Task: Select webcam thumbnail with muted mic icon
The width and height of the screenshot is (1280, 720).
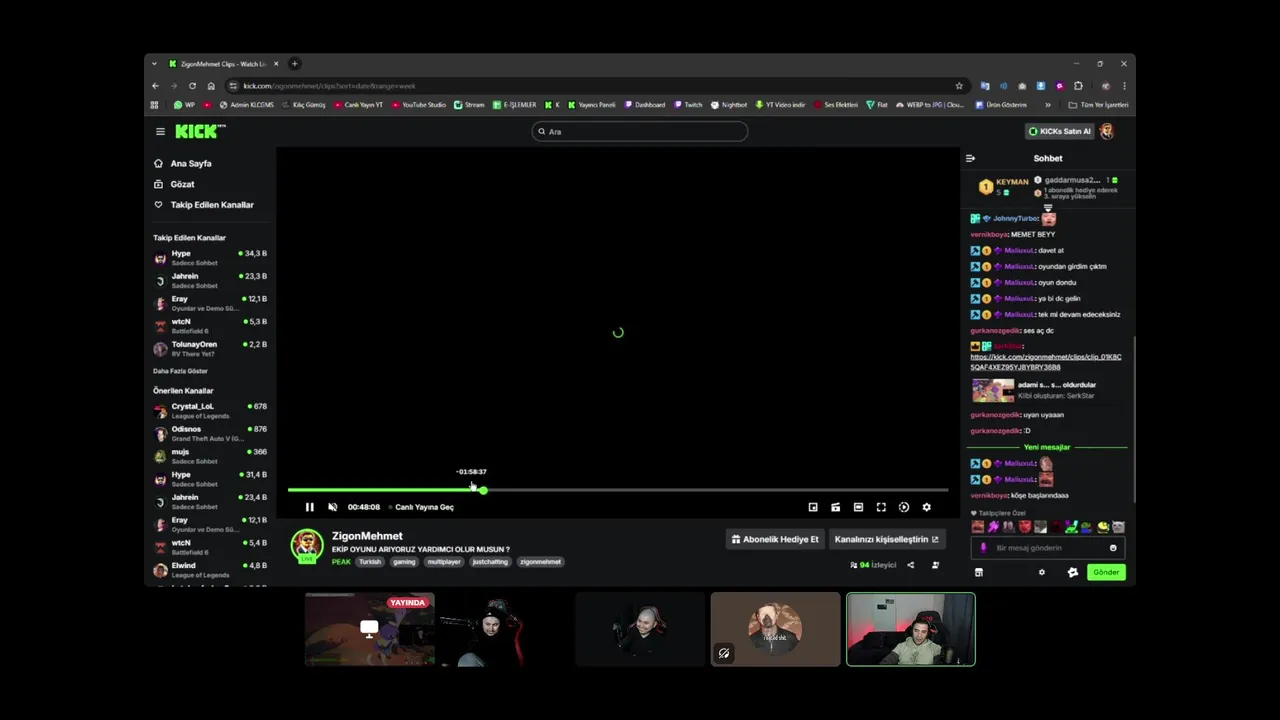Action: [x=776, y=629]
